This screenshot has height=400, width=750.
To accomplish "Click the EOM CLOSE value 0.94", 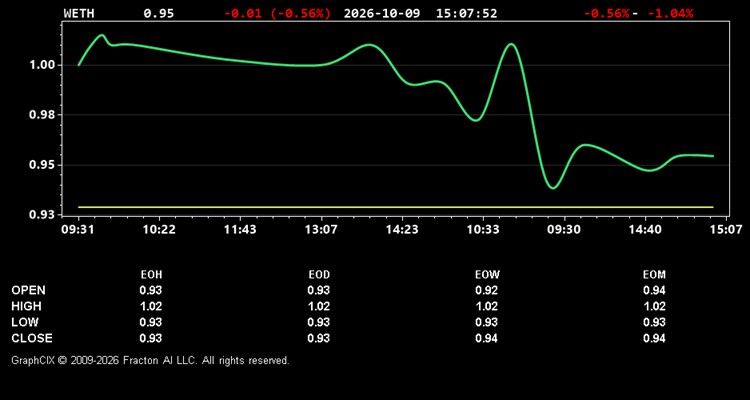I will click(654, 338).
